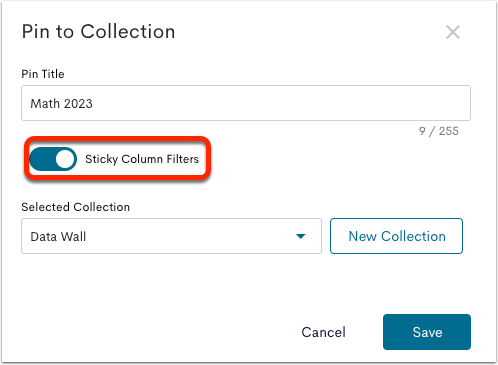Click the Pin Title field label
The height and width of the screenshot is (365, 498).
43,74
